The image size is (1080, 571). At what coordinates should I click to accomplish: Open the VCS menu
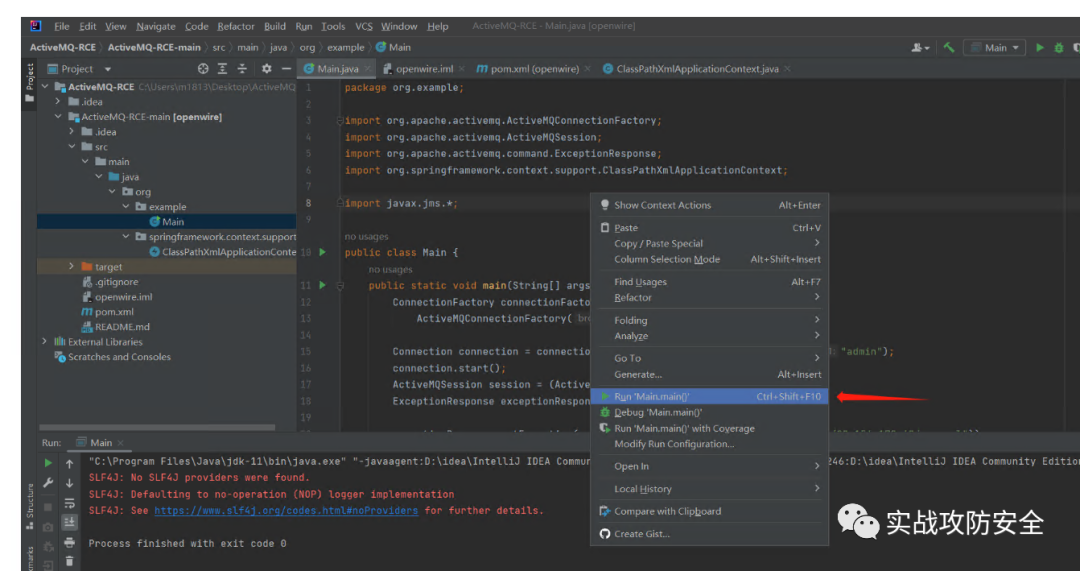pos(364,26)
